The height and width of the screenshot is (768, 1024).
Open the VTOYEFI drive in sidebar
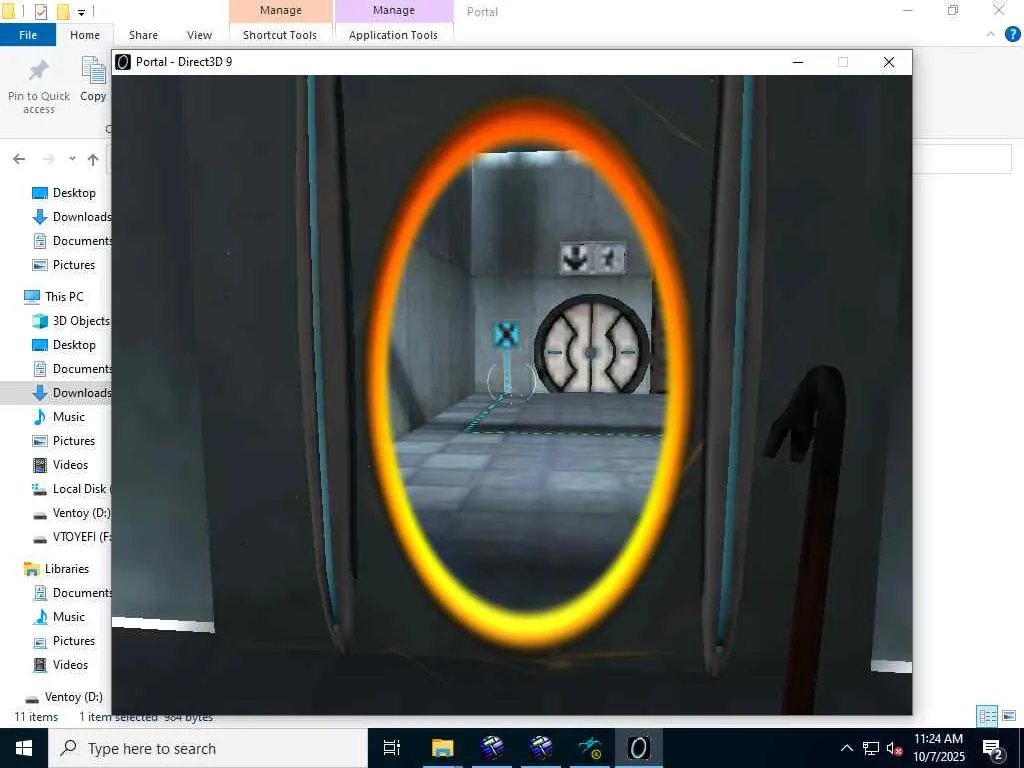(x=81, y=537)
